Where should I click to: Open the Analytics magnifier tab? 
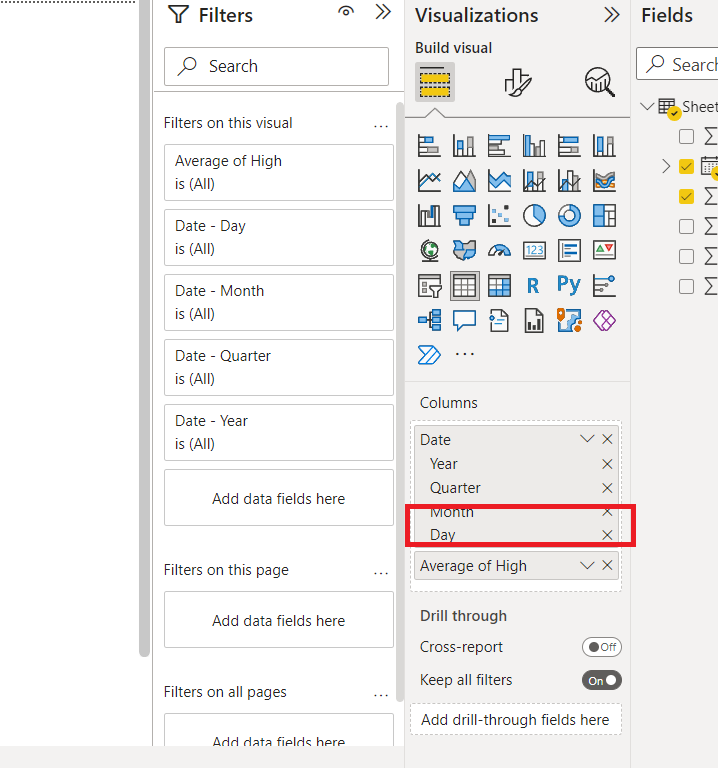point(599,82)
